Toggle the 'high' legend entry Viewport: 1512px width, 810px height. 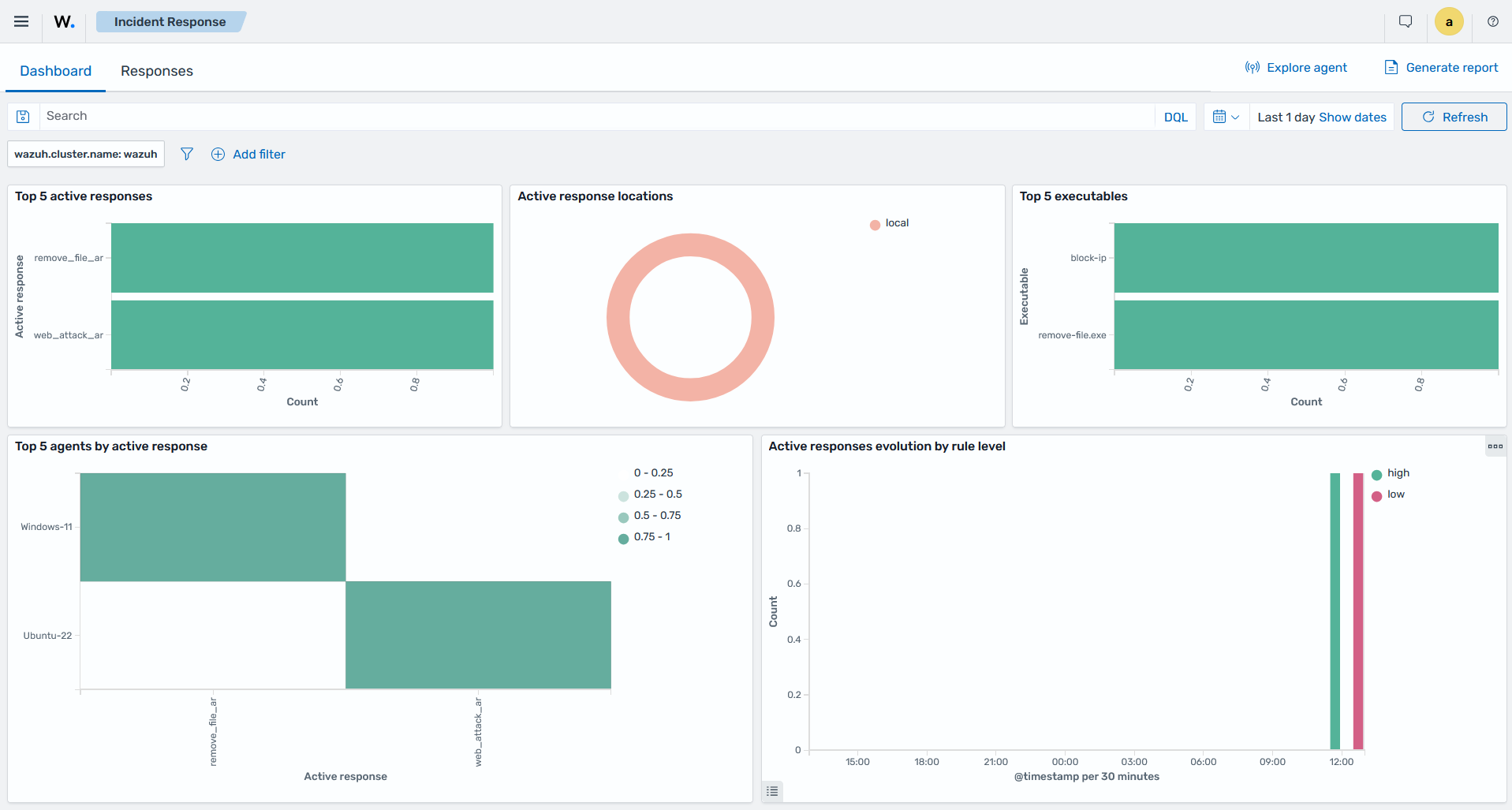[1391, 473]
